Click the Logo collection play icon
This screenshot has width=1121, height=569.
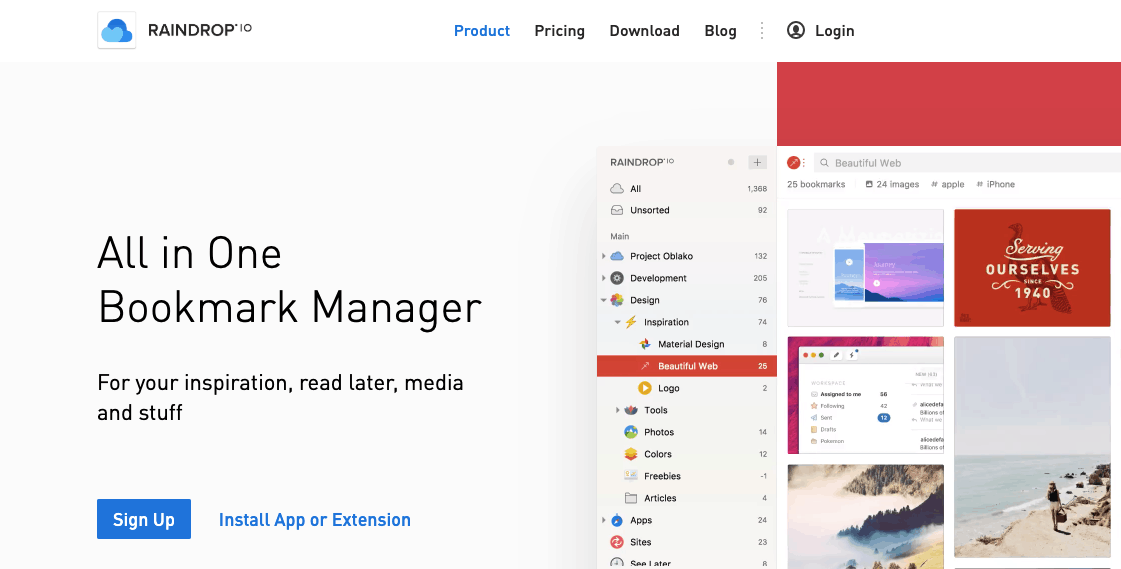(645, 388)
